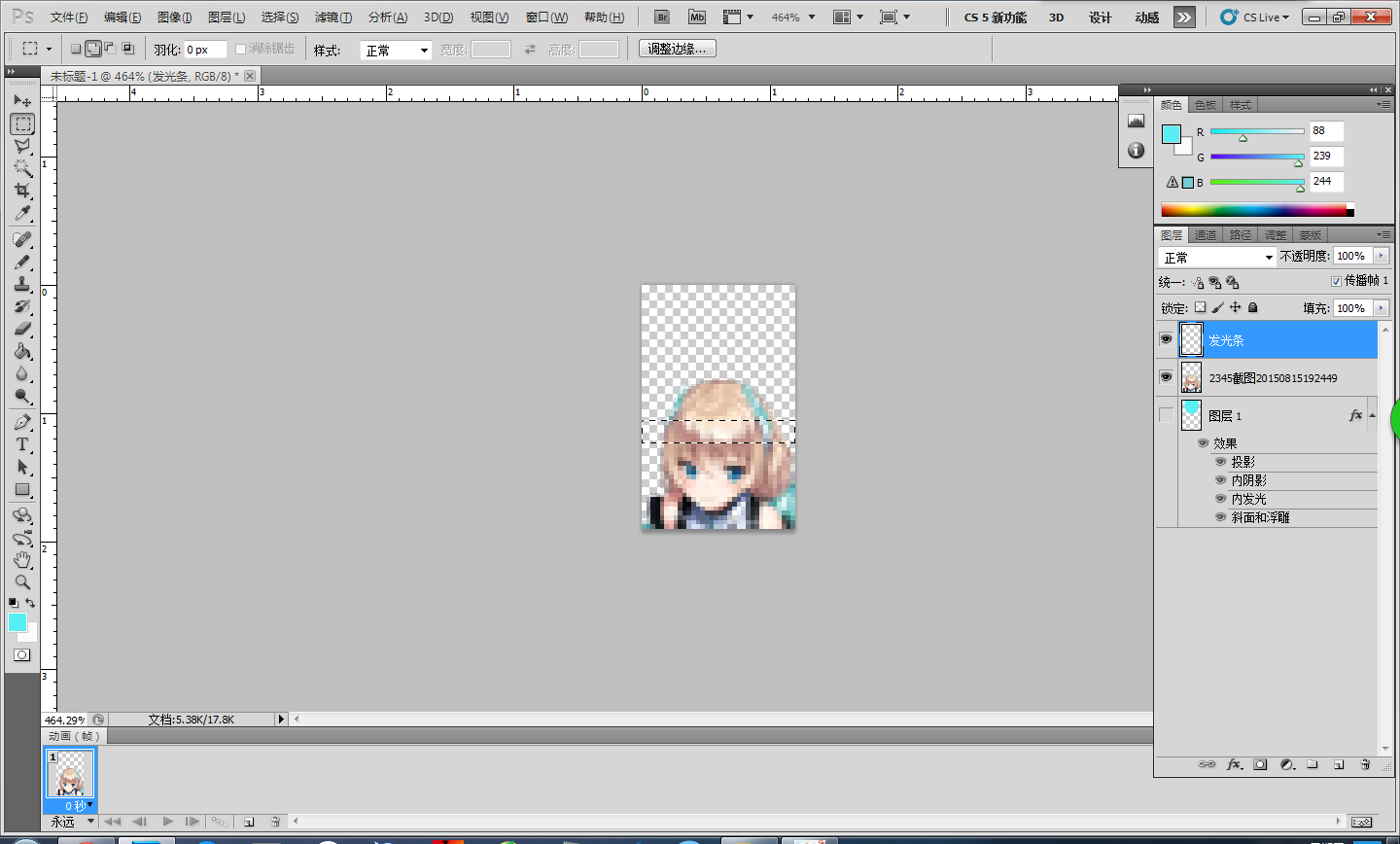Toggle visibility of 斜面和浮雕 effect
The width and height of the screenshot is (1400, 844).
point(1220,517)
